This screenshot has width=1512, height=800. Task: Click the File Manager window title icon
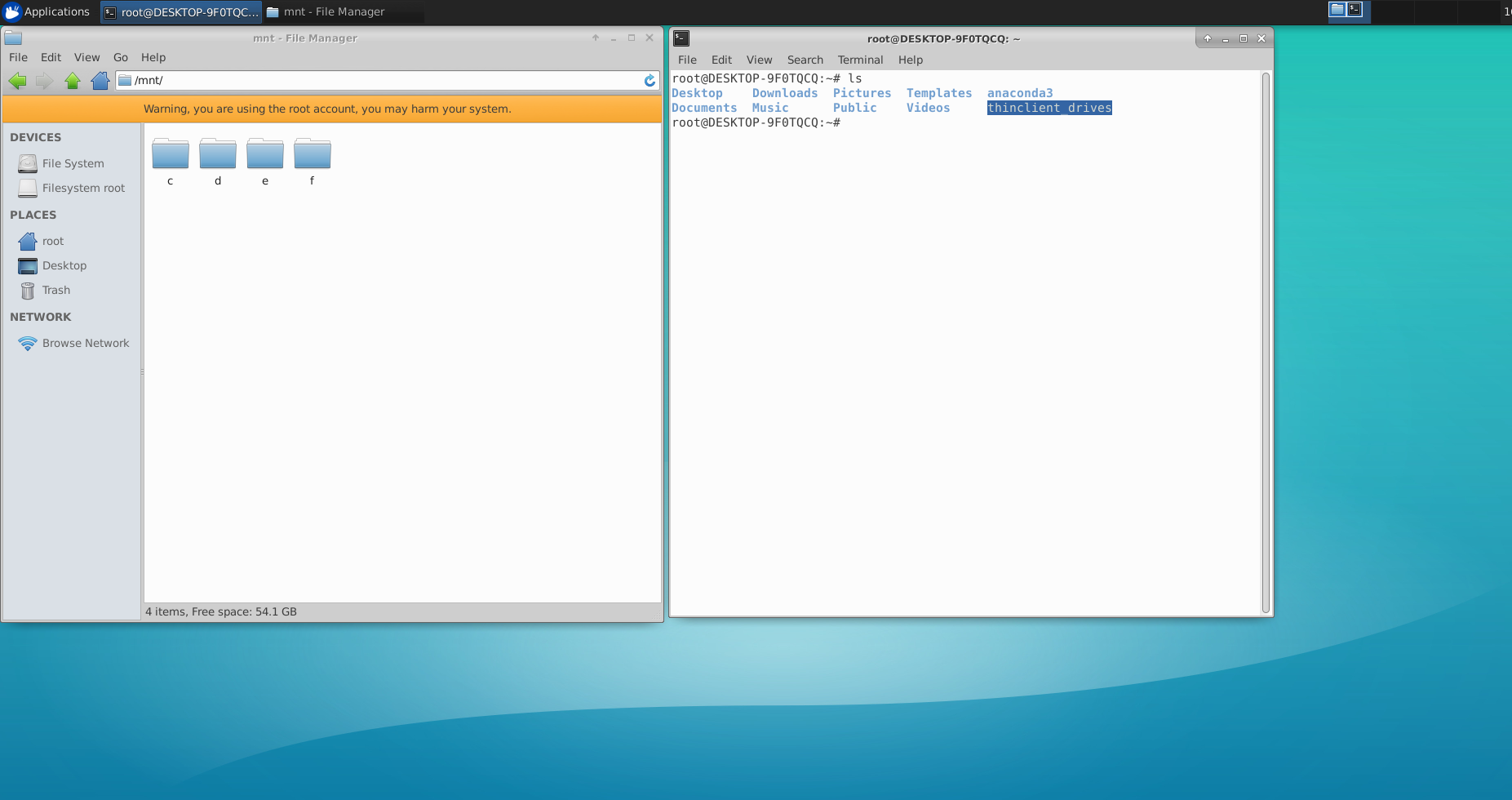tap(13, 38)
